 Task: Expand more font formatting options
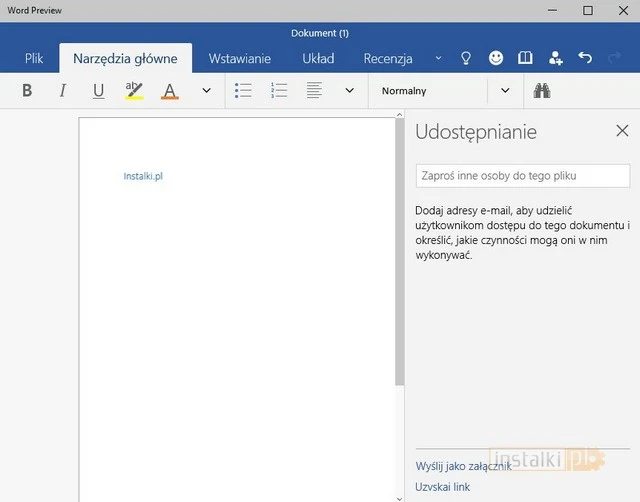coord(207,90)
